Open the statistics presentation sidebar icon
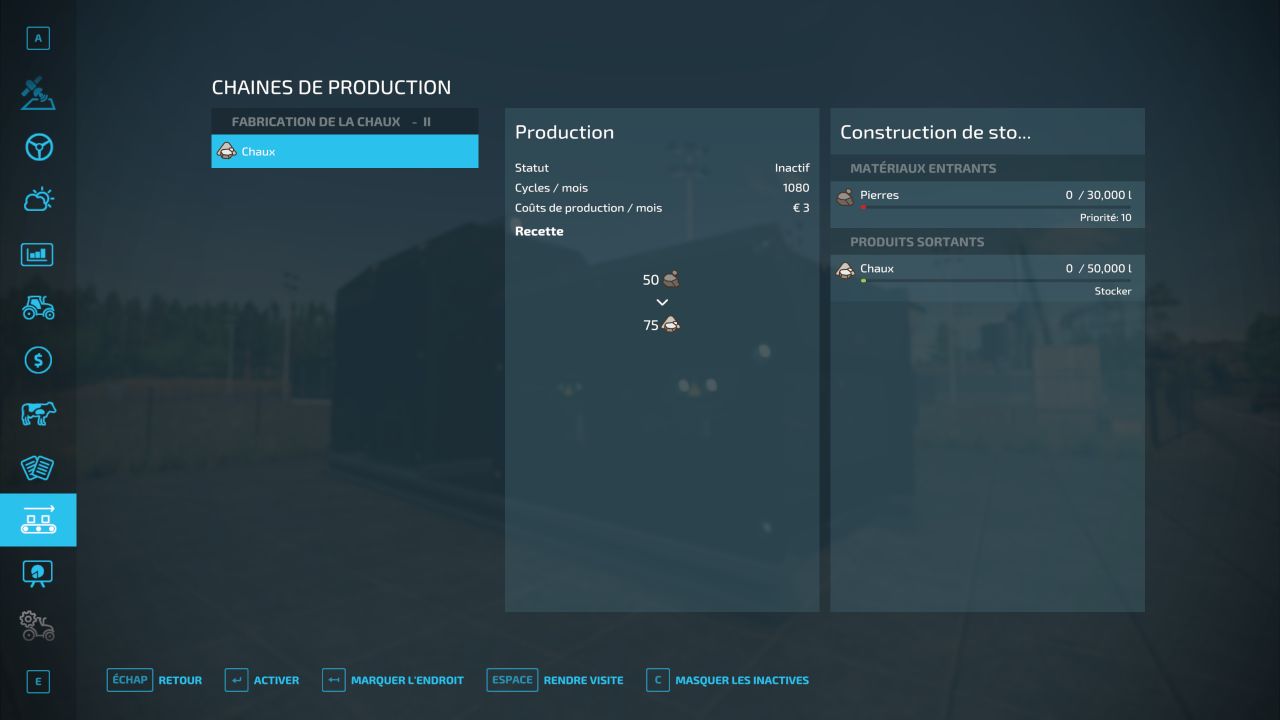 [38, 573]
